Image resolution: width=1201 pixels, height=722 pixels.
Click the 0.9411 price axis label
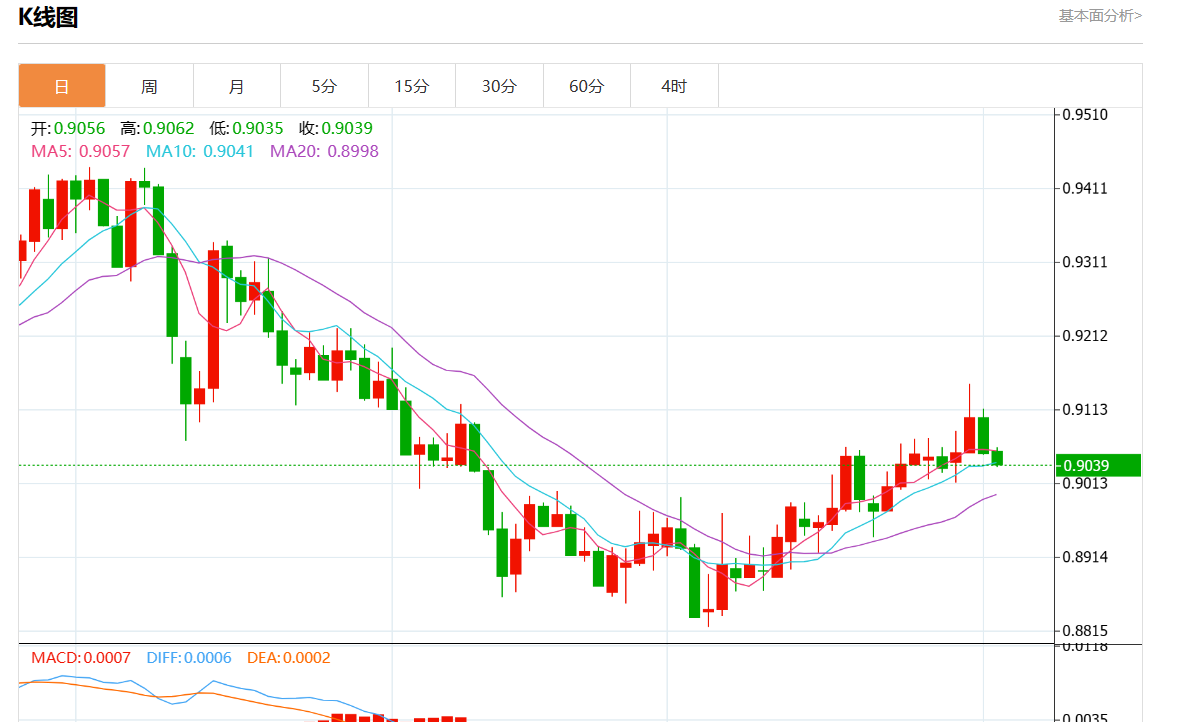click(1086, 188)
